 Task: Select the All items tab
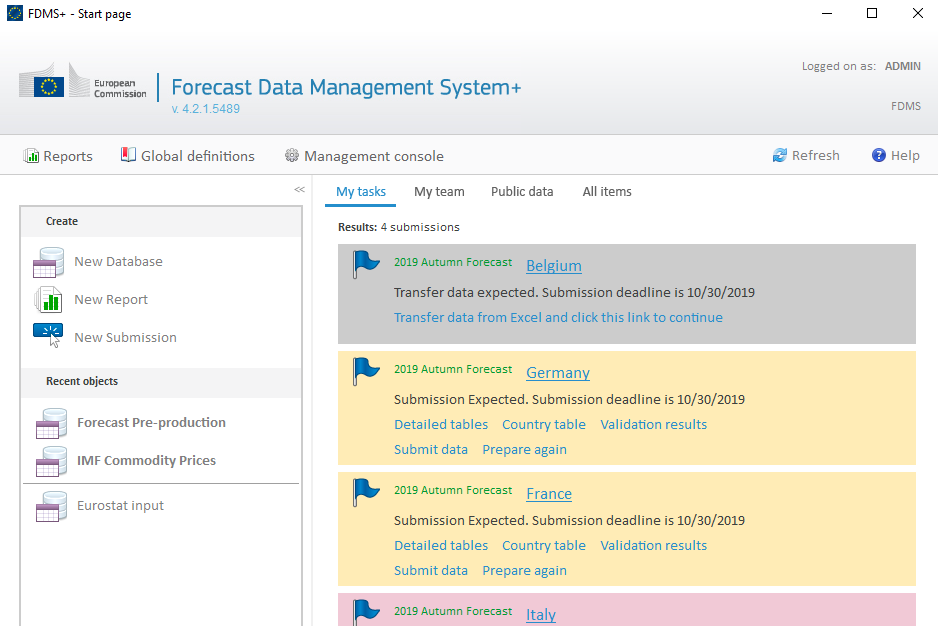click(x=607, y=192)
